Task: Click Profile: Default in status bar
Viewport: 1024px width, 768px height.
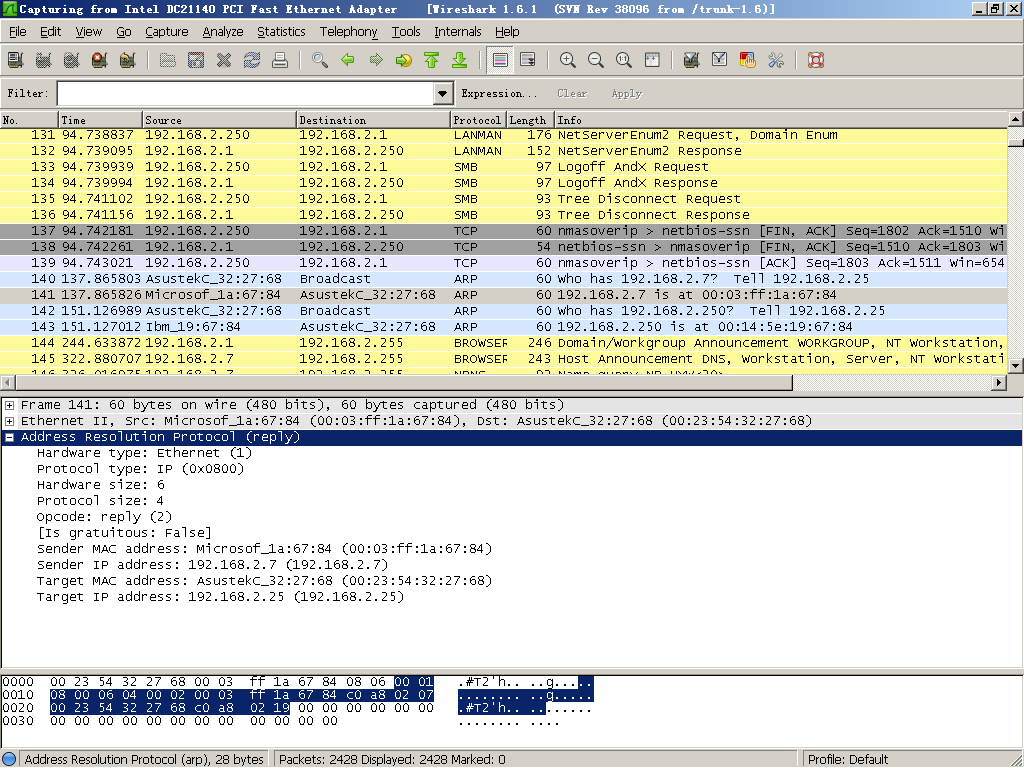Action: coord(848,759)
